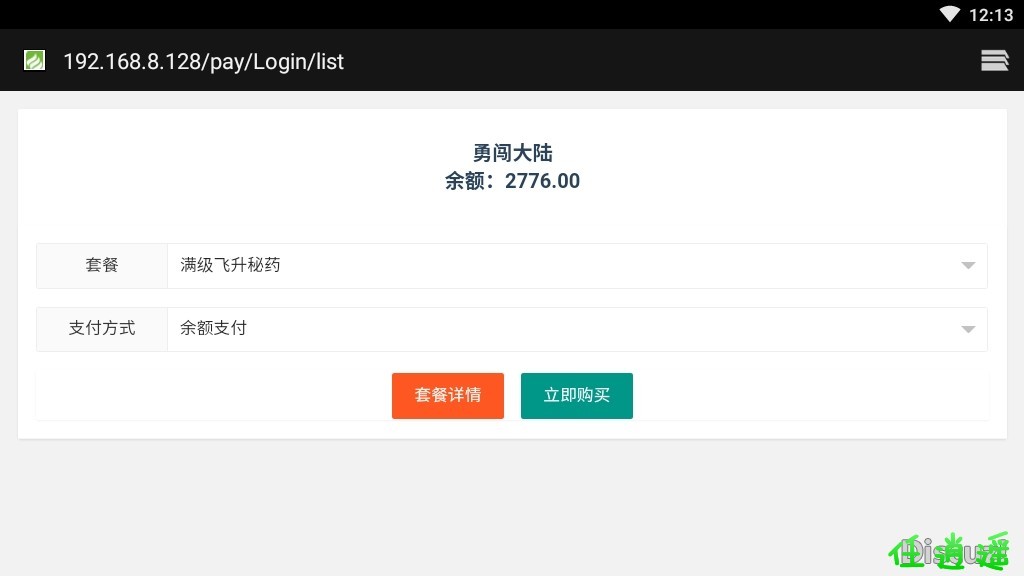Image resolution: width=1024 pixels, height=576 pixels.
Task: Tap the green watermark logo at bottom corner
Action: [950, 552]
